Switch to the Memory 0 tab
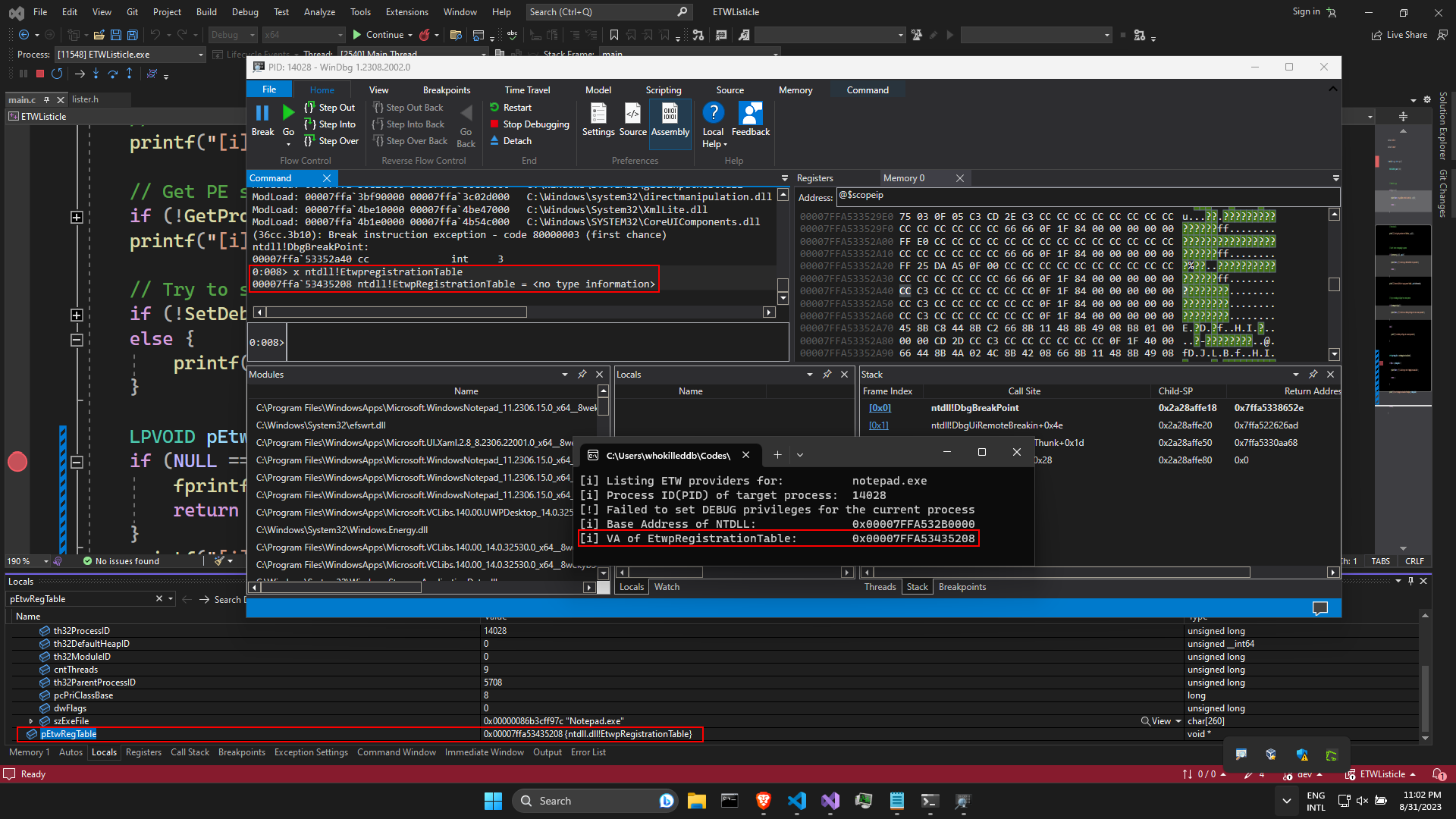The image size is (1456, 819). (903, 178)
